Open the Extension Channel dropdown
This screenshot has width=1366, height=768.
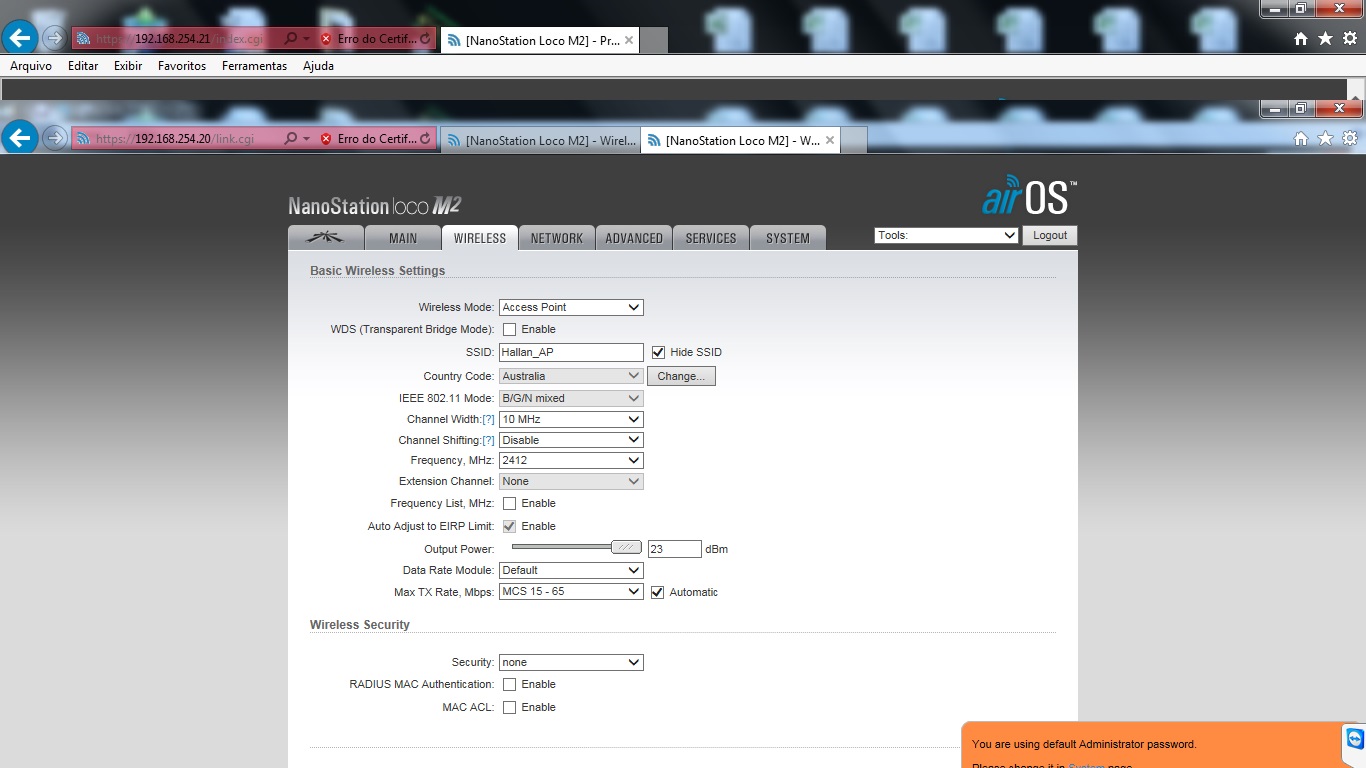point(571,482)
